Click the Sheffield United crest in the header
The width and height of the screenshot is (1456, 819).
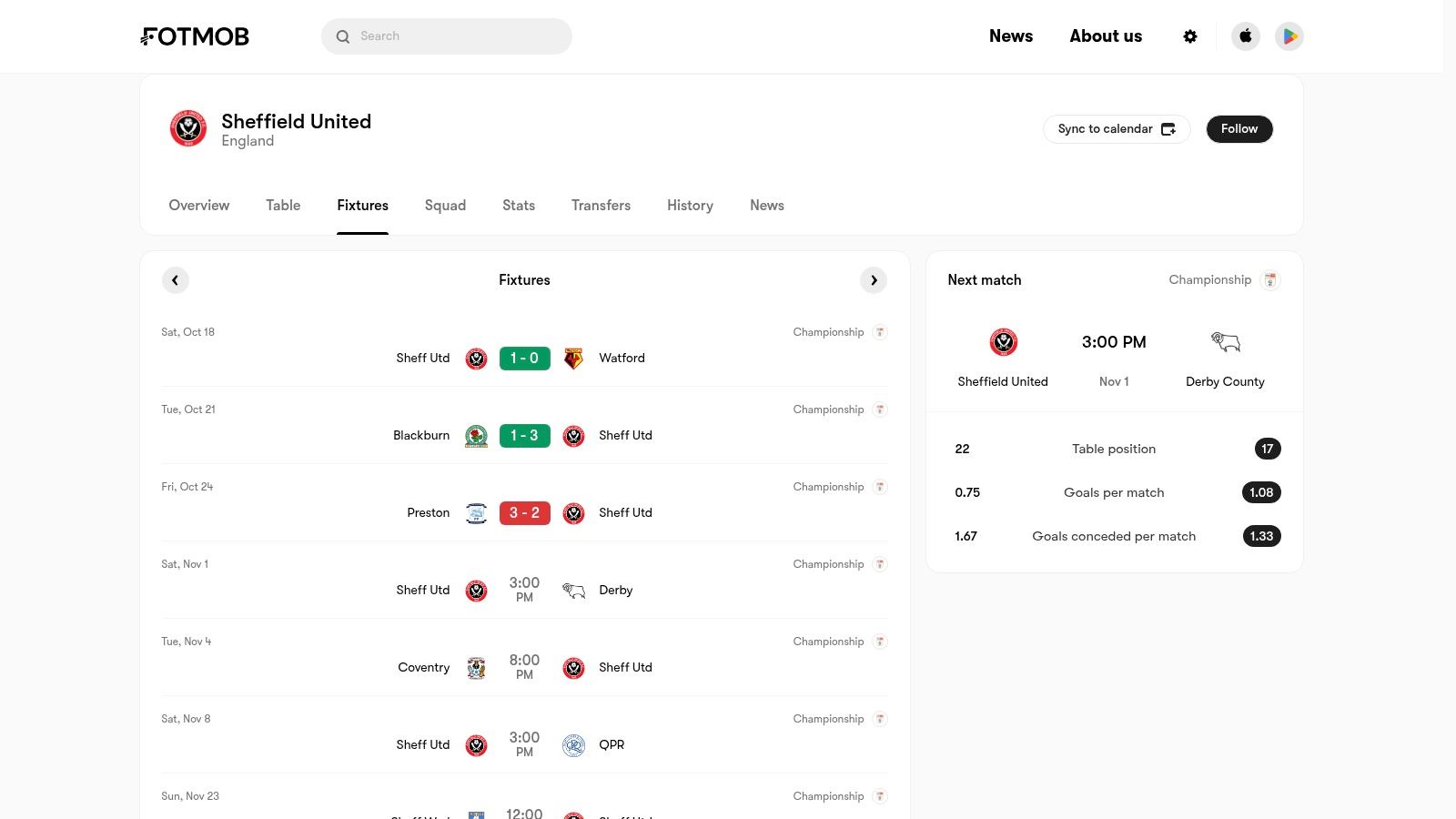click(x=187, y=128)
